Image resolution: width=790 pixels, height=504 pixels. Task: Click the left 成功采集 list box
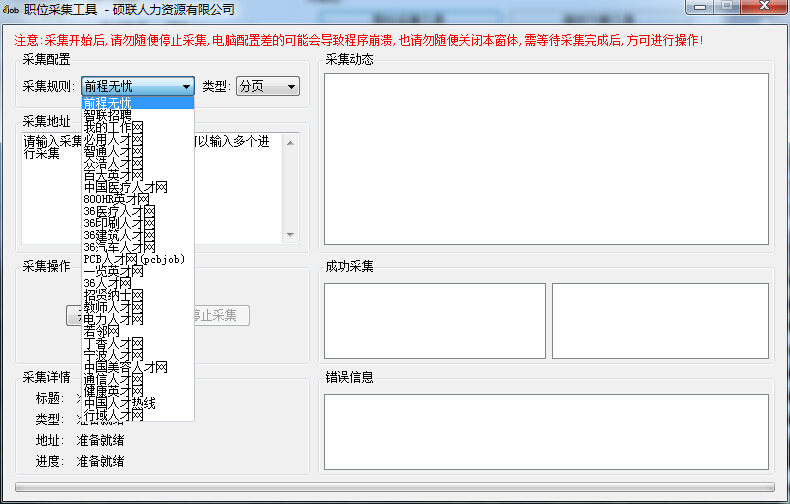click(435, 321)
